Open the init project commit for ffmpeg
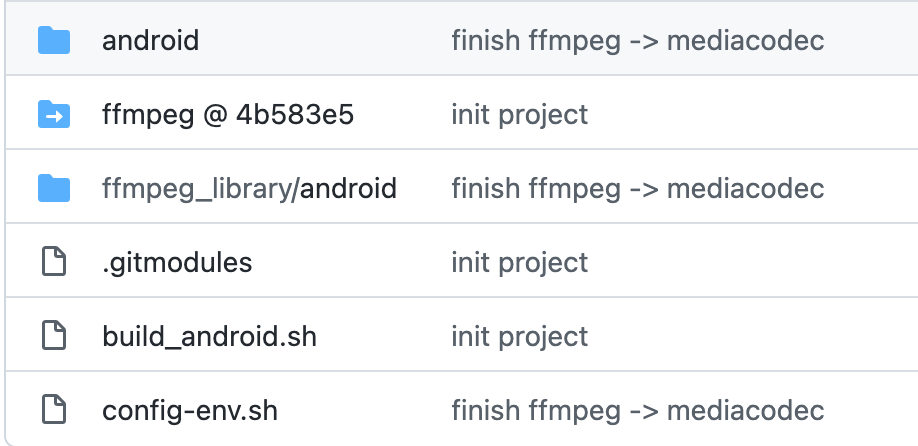The height and width of the screenshot is (446, 918). point(519,115)
